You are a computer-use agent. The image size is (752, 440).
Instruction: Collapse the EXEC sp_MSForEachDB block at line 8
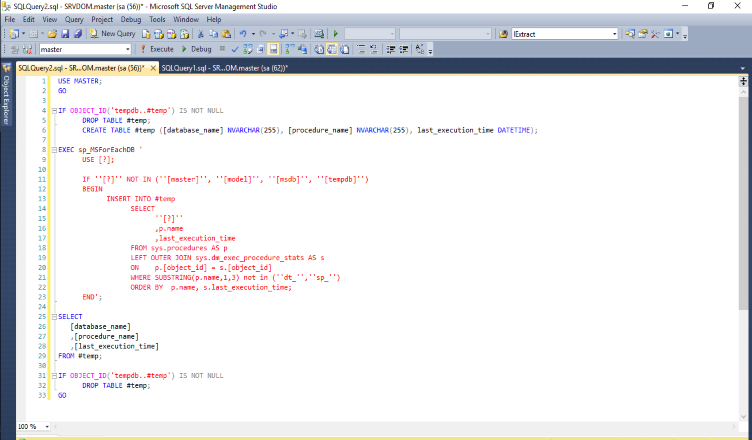54,150
